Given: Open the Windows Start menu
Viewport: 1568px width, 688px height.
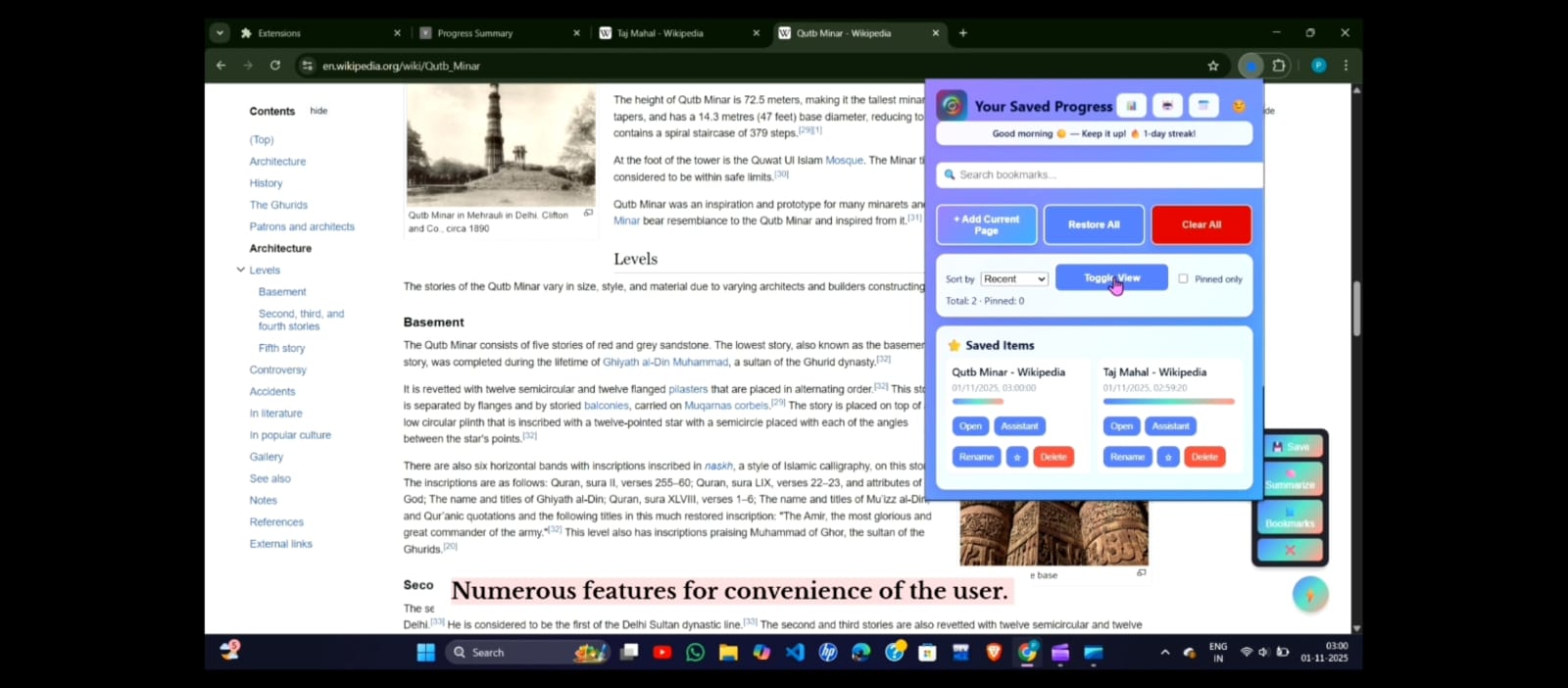Looking at the screenshot, I should click(425, 653).
